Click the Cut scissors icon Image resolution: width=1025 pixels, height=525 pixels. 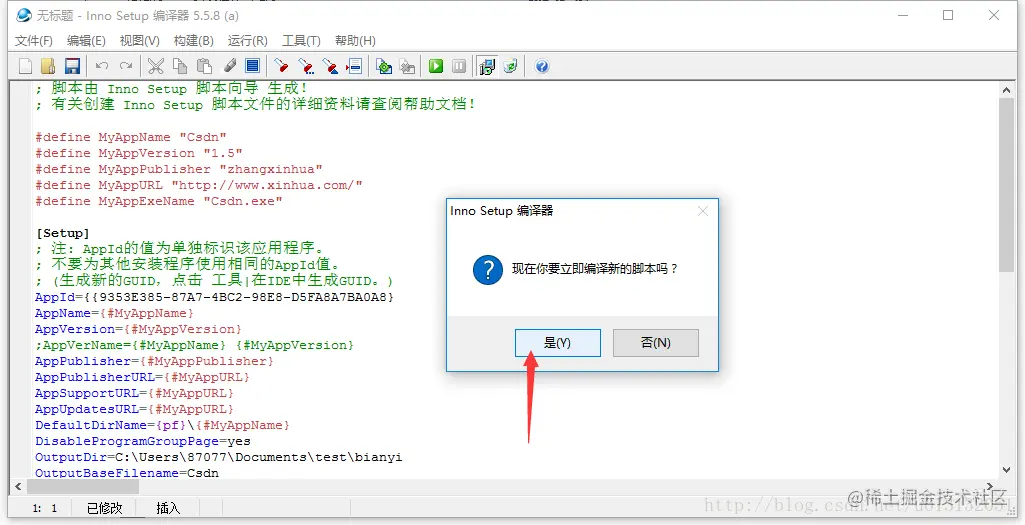pos(156,66)
